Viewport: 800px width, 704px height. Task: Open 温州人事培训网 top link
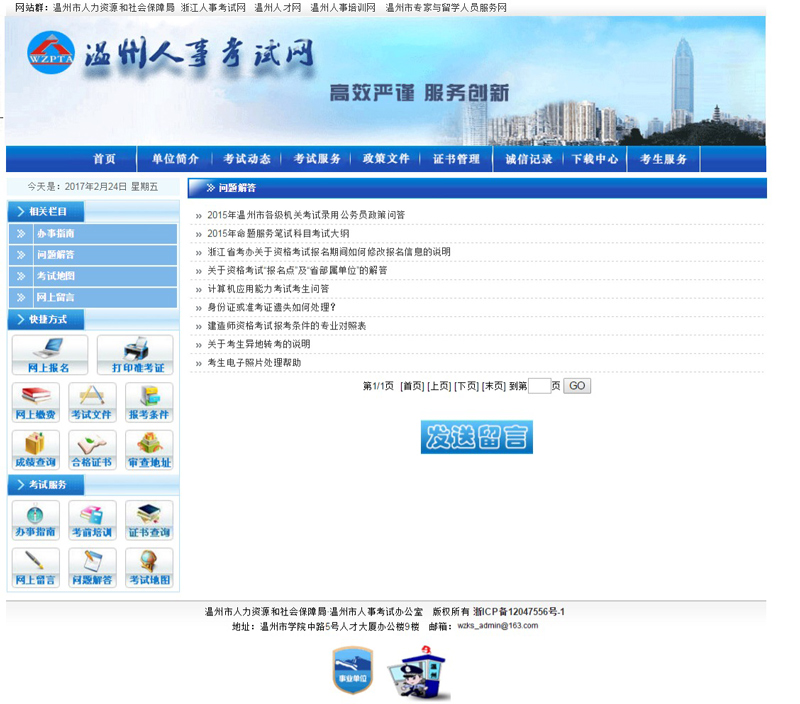[x=343, y=8]
